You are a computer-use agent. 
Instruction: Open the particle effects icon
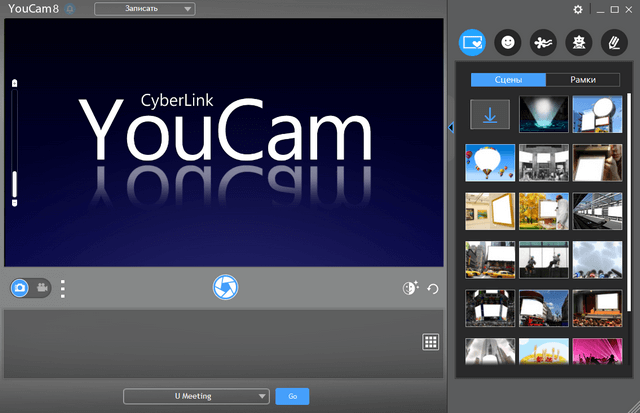tap(543, 42)
